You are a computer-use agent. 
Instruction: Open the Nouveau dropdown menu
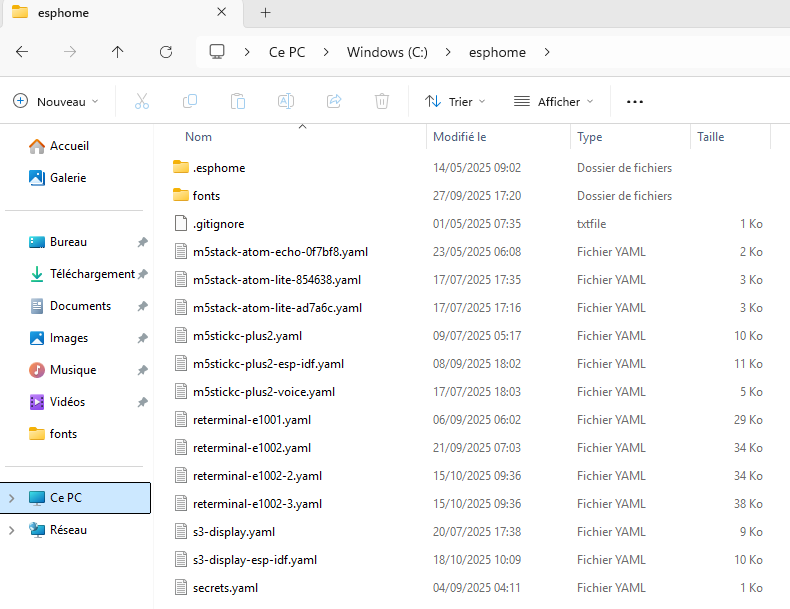56,101
